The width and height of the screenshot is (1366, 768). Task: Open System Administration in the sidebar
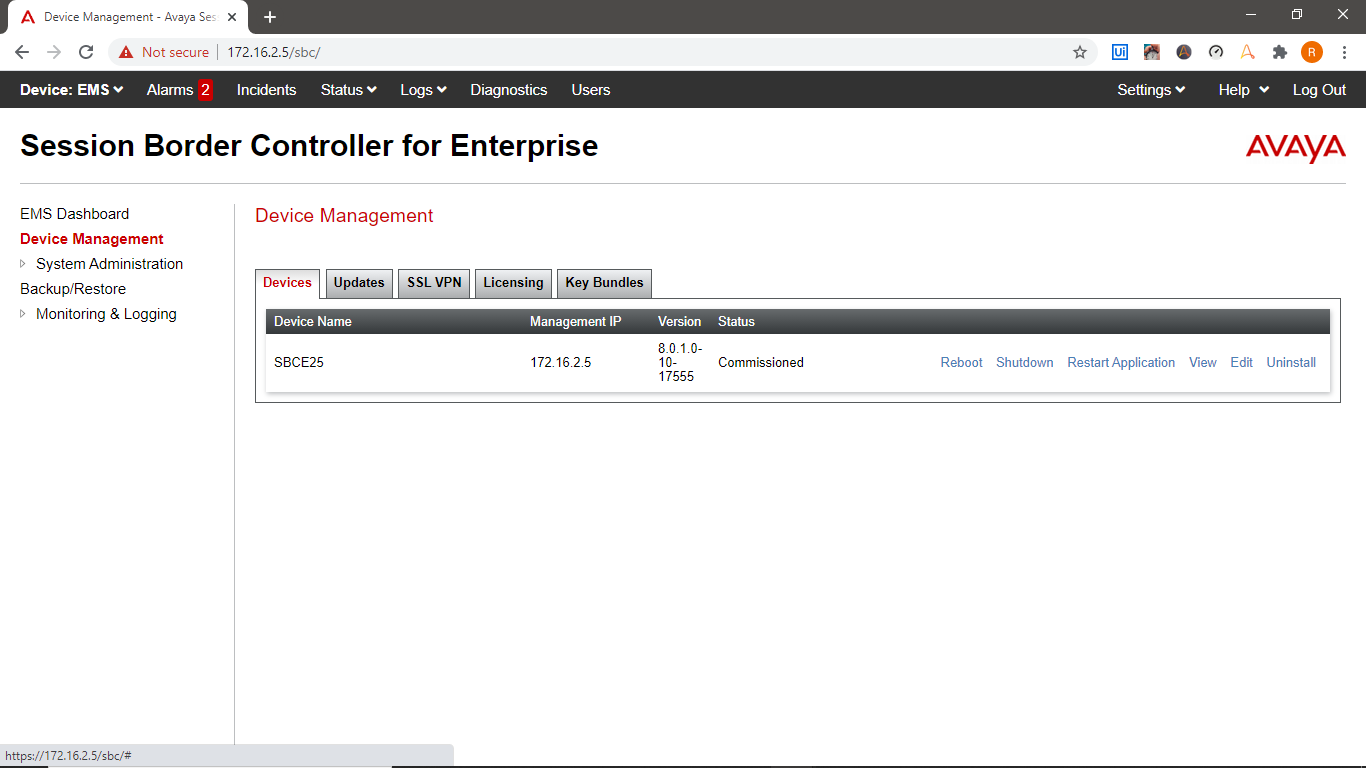point(110,264)
